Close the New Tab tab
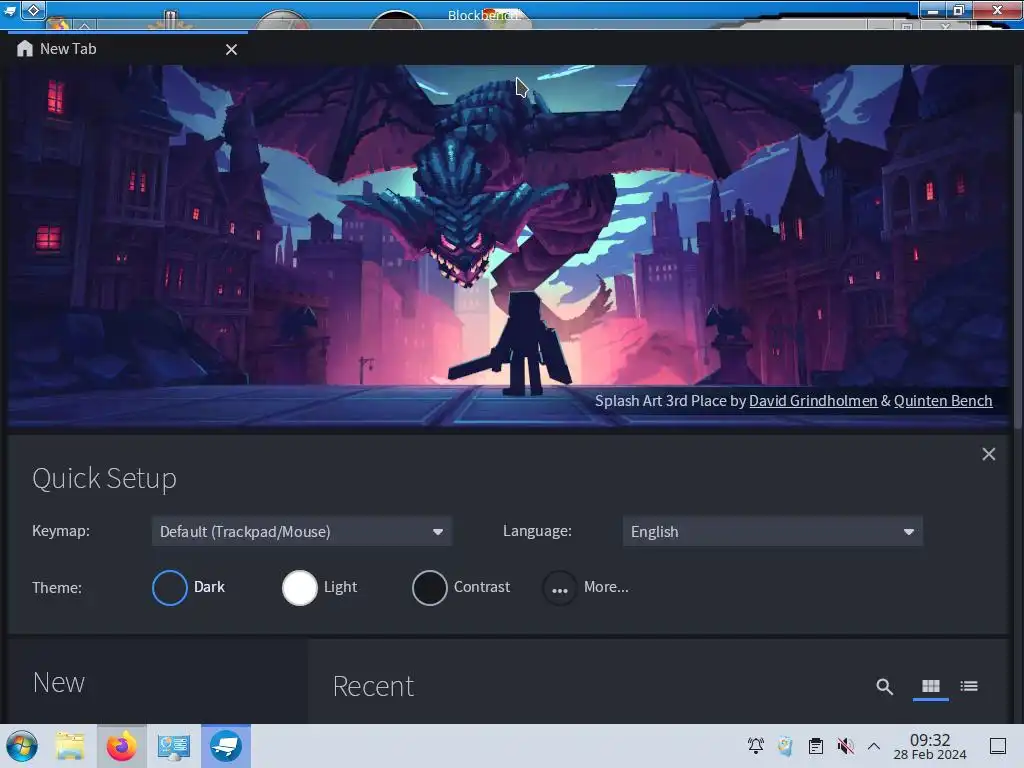Image resolution: width=1024 pixels, height=768 pixels. pos(231,50)
